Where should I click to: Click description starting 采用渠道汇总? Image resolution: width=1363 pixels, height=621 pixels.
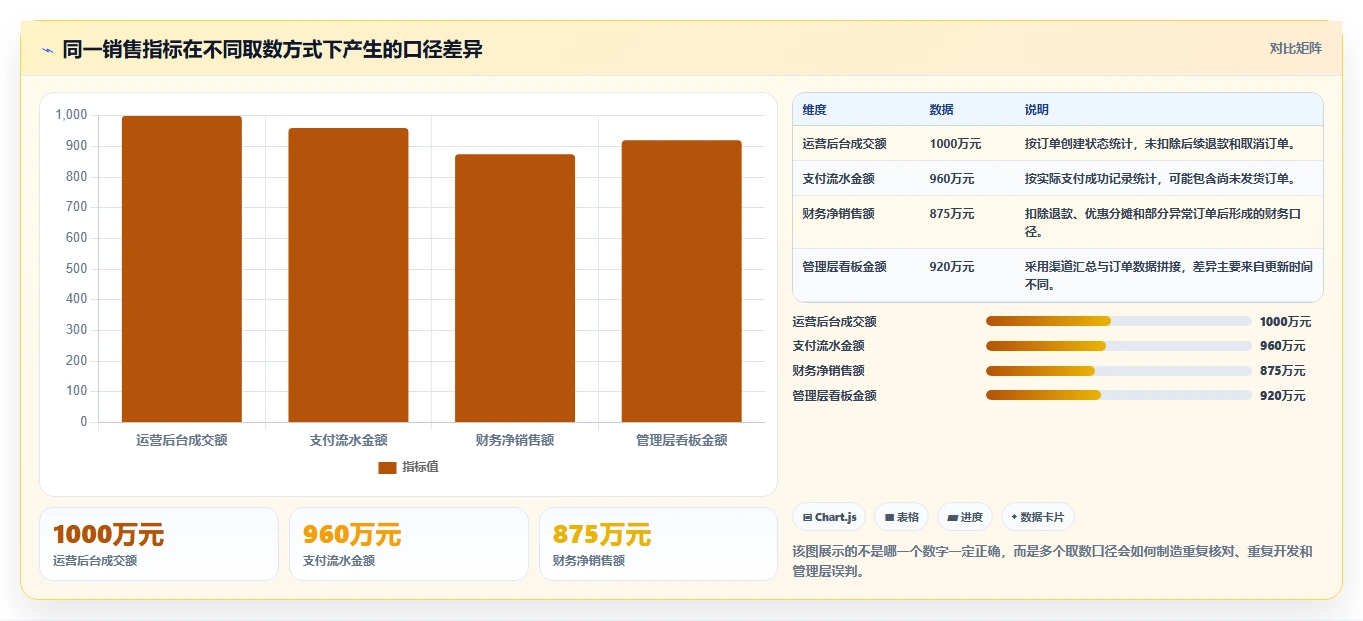1168,276
